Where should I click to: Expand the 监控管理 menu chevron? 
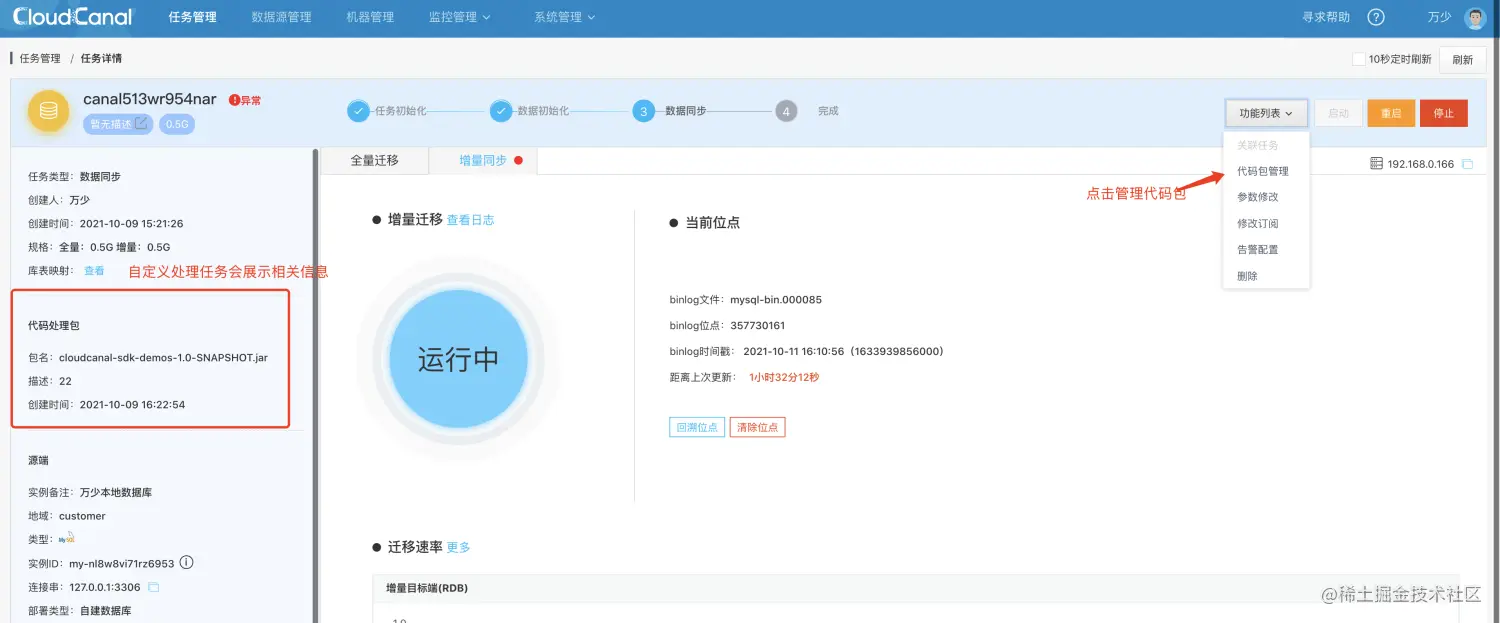tap(486, 16)
